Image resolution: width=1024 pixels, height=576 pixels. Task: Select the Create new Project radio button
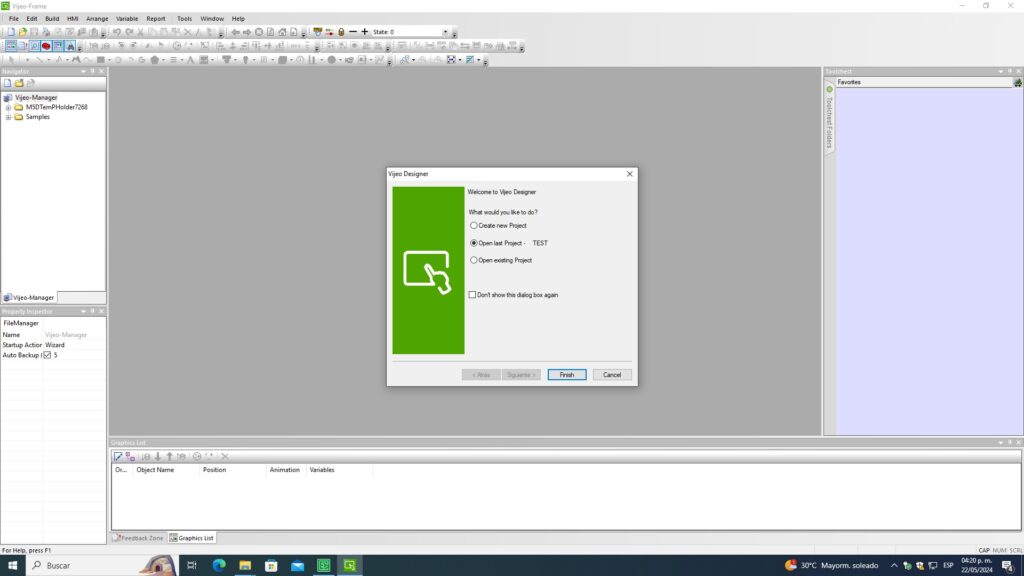(x=474, y=225)
